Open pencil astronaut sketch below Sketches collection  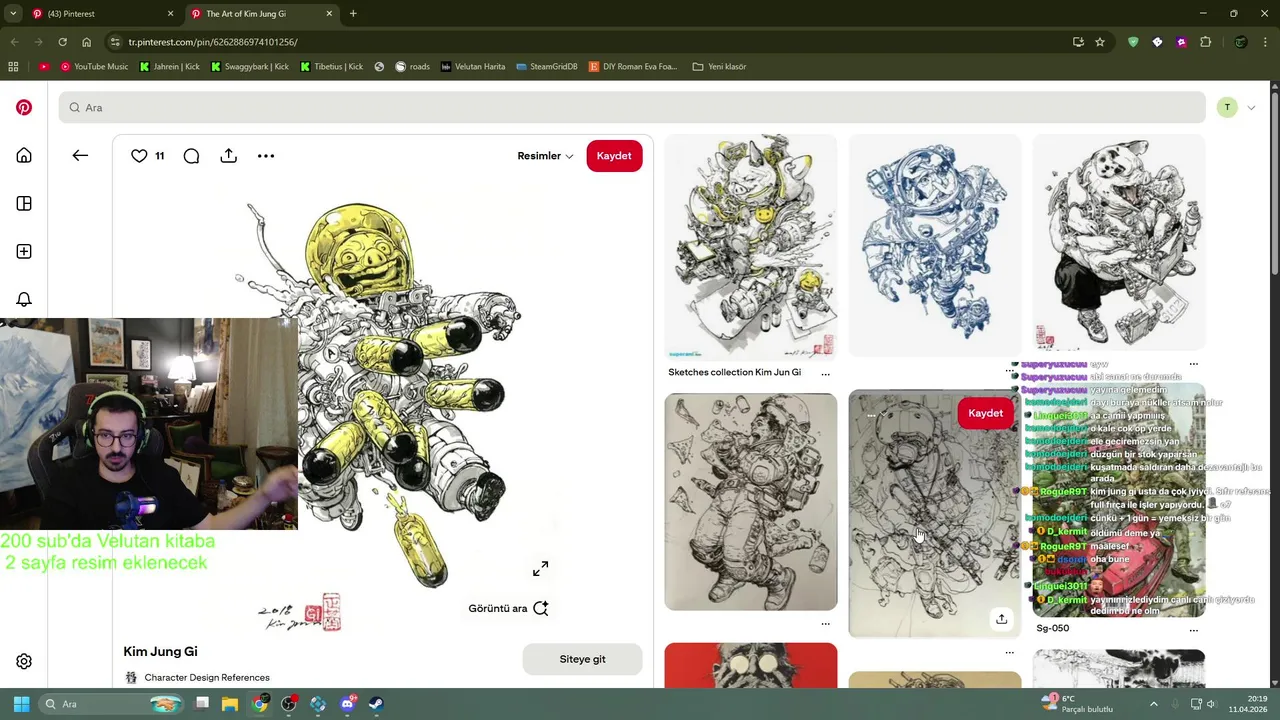point(750,501)
